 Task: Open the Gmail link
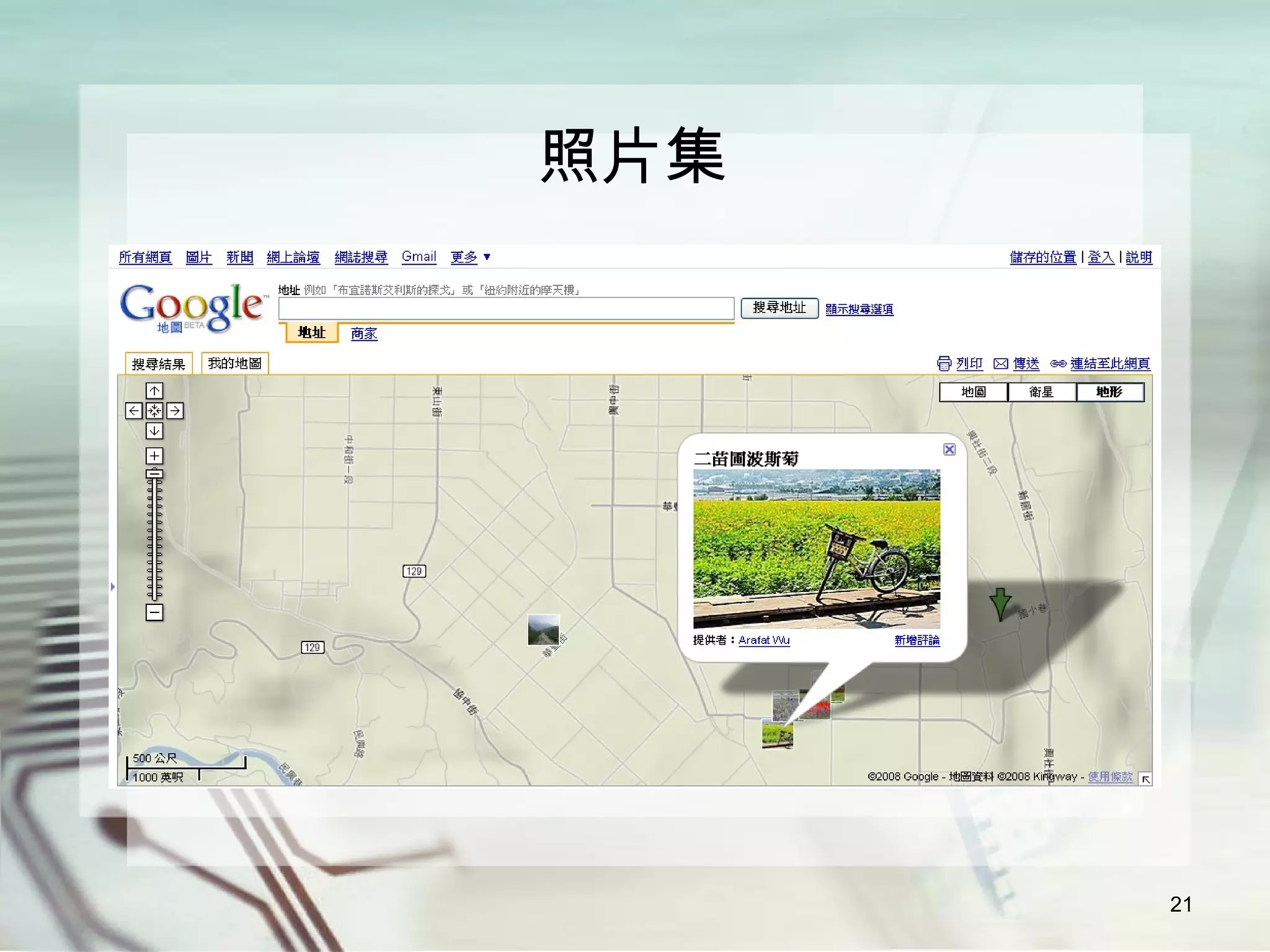point(419,257)
